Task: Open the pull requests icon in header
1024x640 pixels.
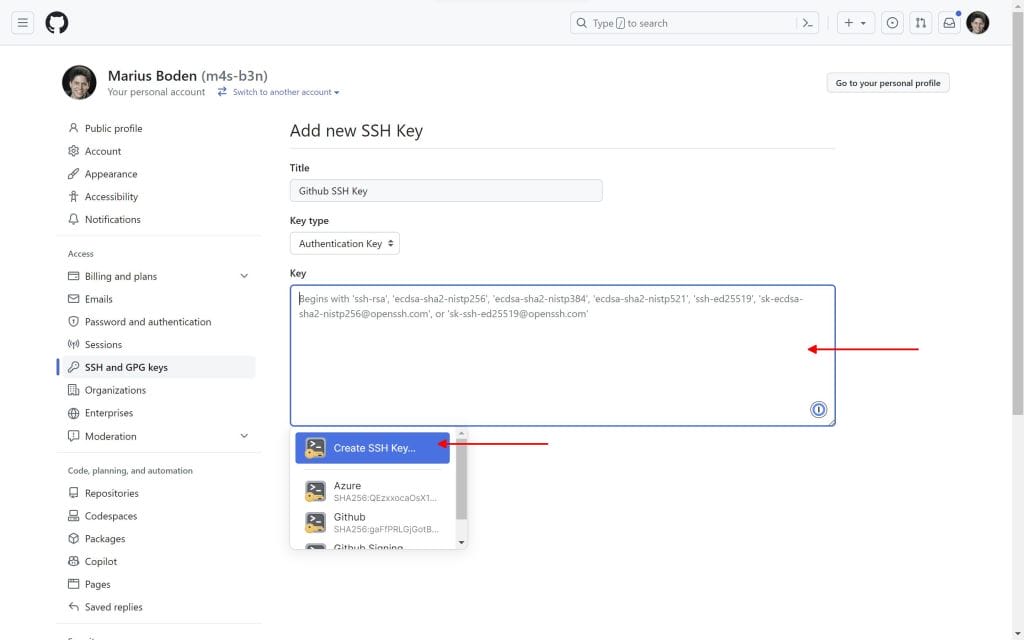Action: [x=921, y=23]
